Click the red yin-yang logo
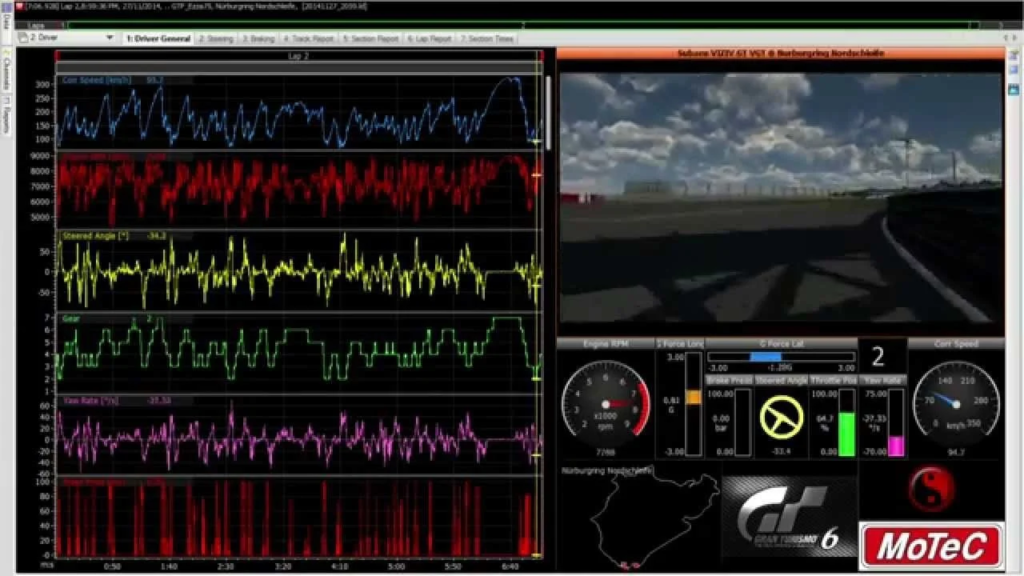This screenshot has height=576, width=1024. 931,489
